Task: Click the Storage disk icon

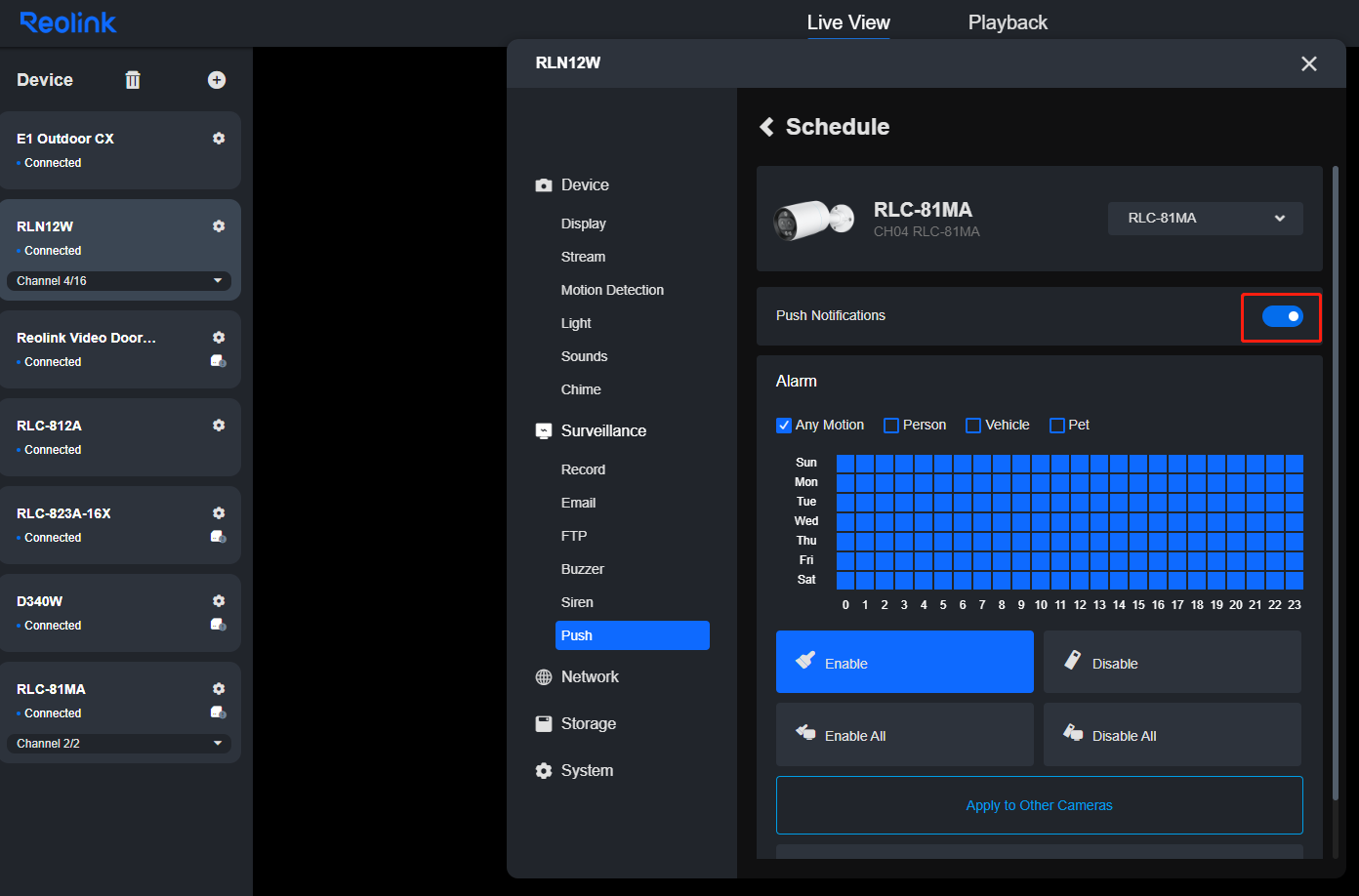Action: click(544, 724)
